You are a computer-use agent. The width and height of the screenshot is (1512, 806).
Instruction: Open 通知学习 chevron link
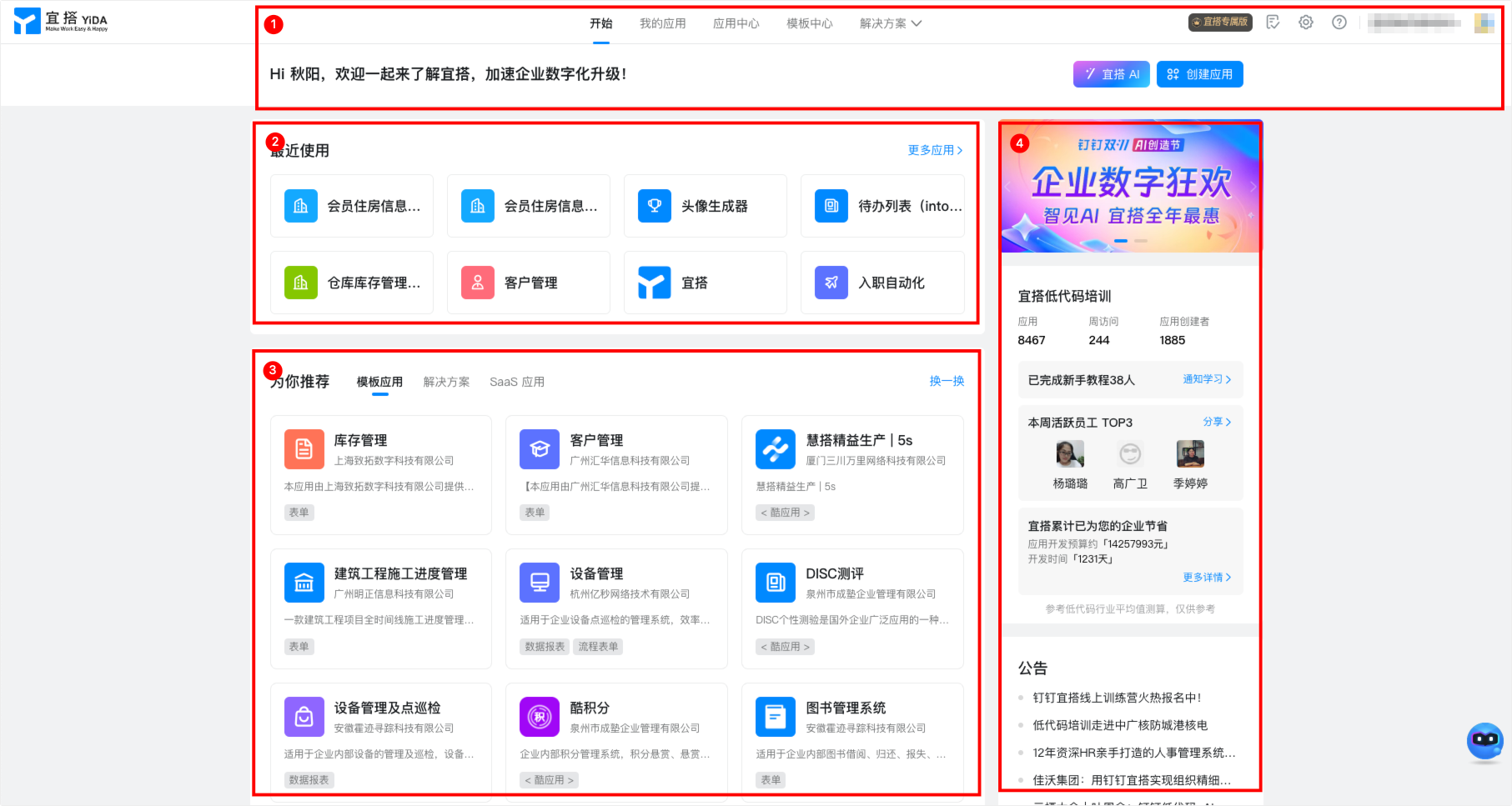pyautogui.click(x=1207, y=379)
